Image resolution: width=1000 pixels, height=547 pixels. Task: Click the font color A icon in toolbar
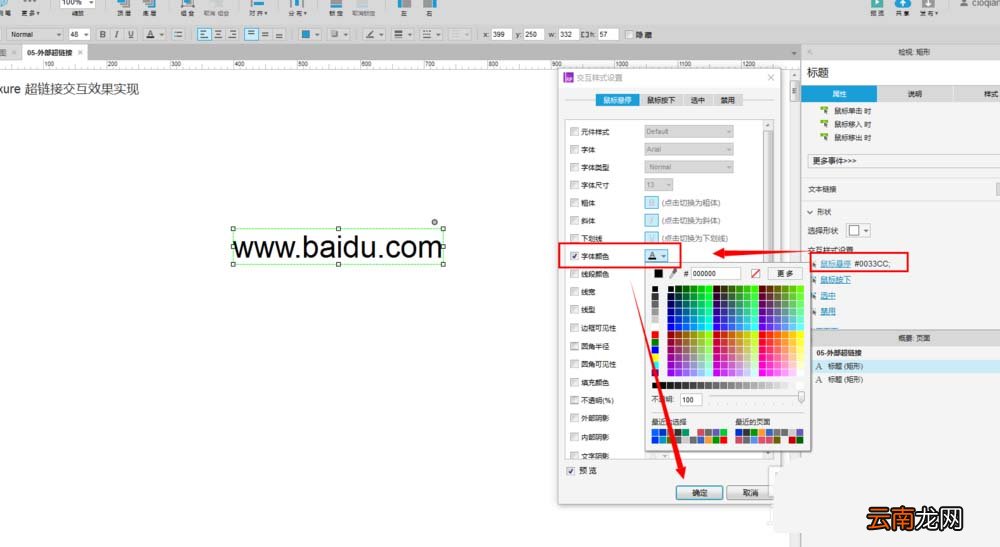(x=151, y=34)
